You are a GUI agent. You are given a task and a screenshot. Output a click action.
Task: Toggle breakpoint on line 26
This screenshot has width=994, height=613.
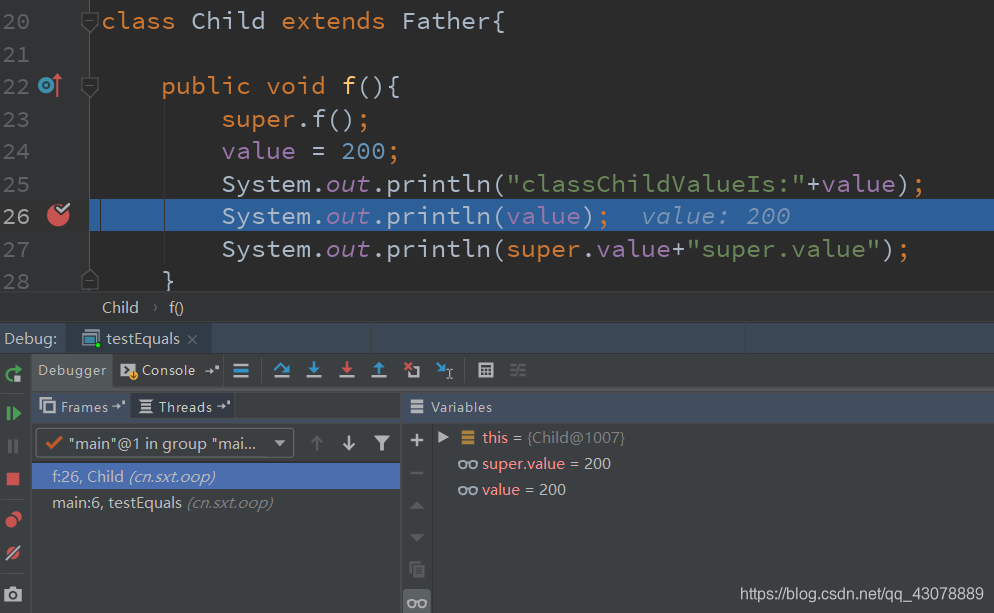coord(58,216)
